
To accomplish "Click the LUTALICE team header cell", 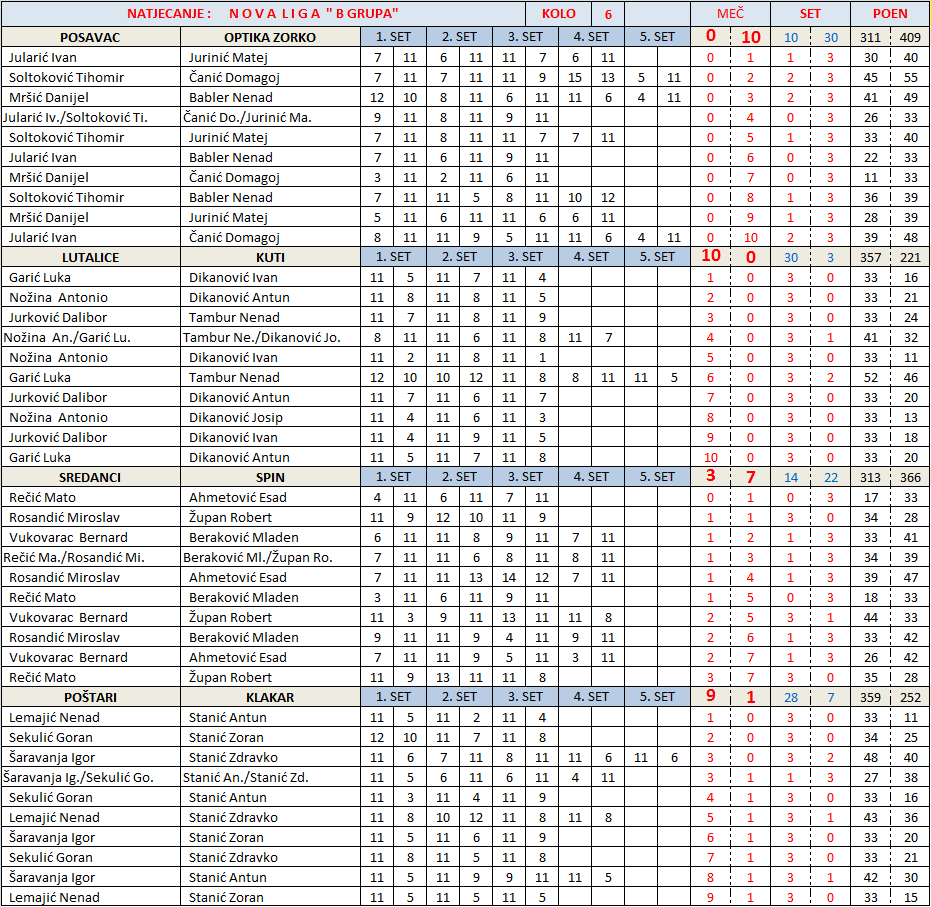I will pos(90,257).
